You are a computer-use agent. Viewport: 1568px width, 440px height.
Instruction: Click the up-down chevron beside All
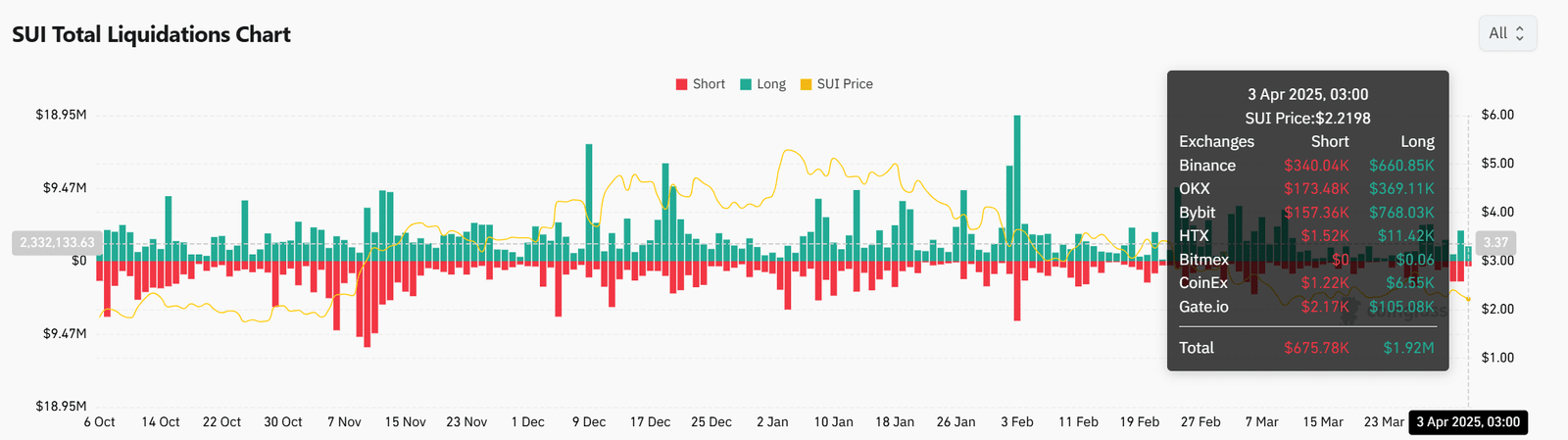(1520, 33)
